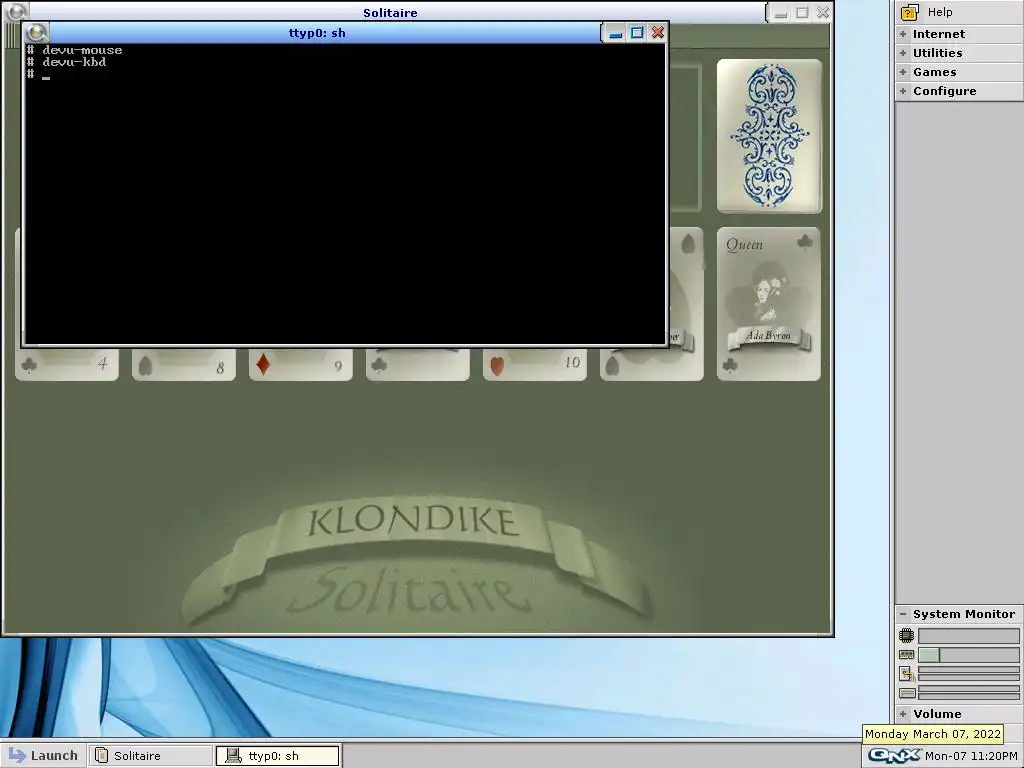Expand the Internet group
Viewport: 1024px width, 768px height.
(903, 34)
